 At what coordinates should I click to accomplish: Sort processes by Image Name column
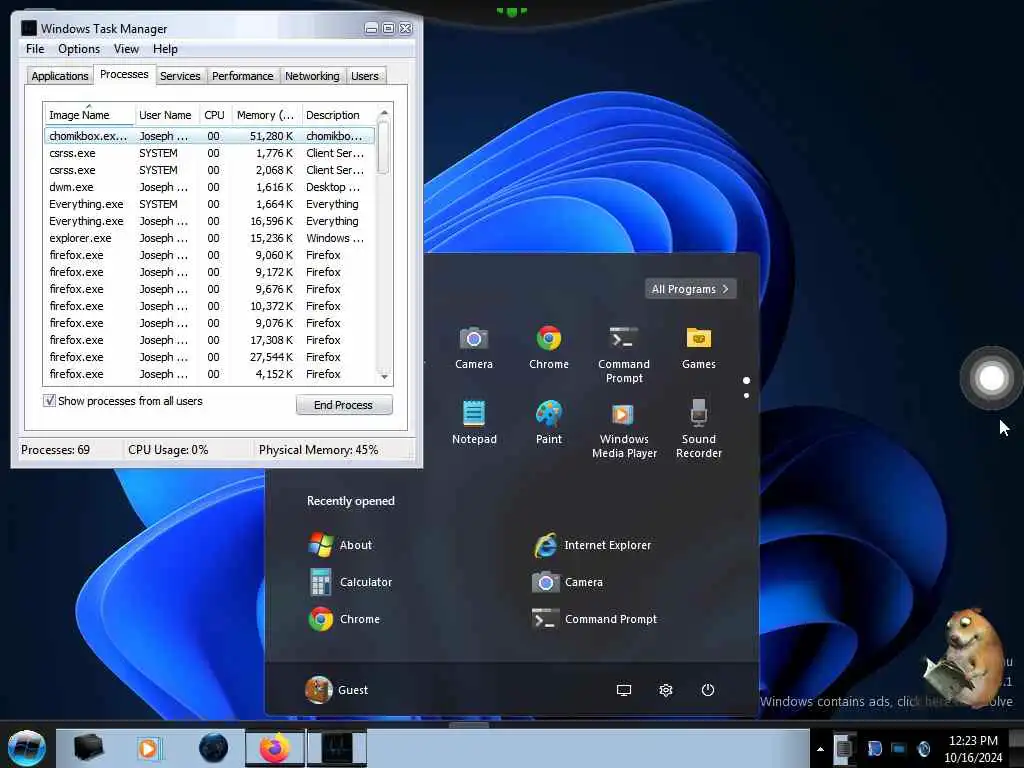(x=89, y=115)
